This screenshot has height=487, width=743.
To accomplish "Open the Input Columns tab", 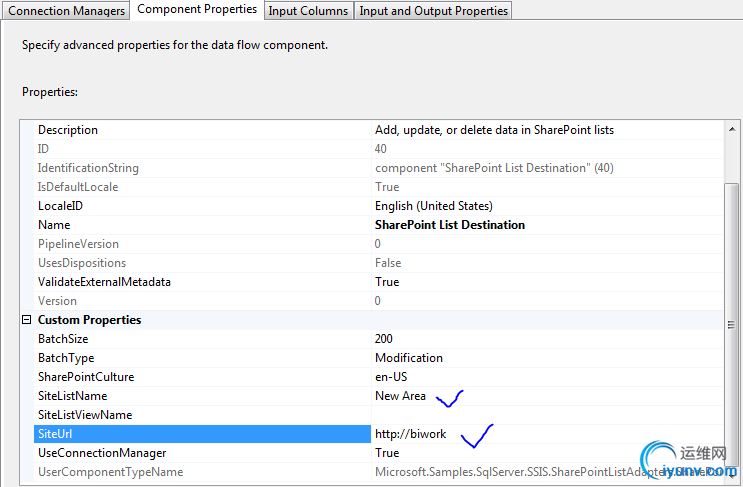I will 309,10.
